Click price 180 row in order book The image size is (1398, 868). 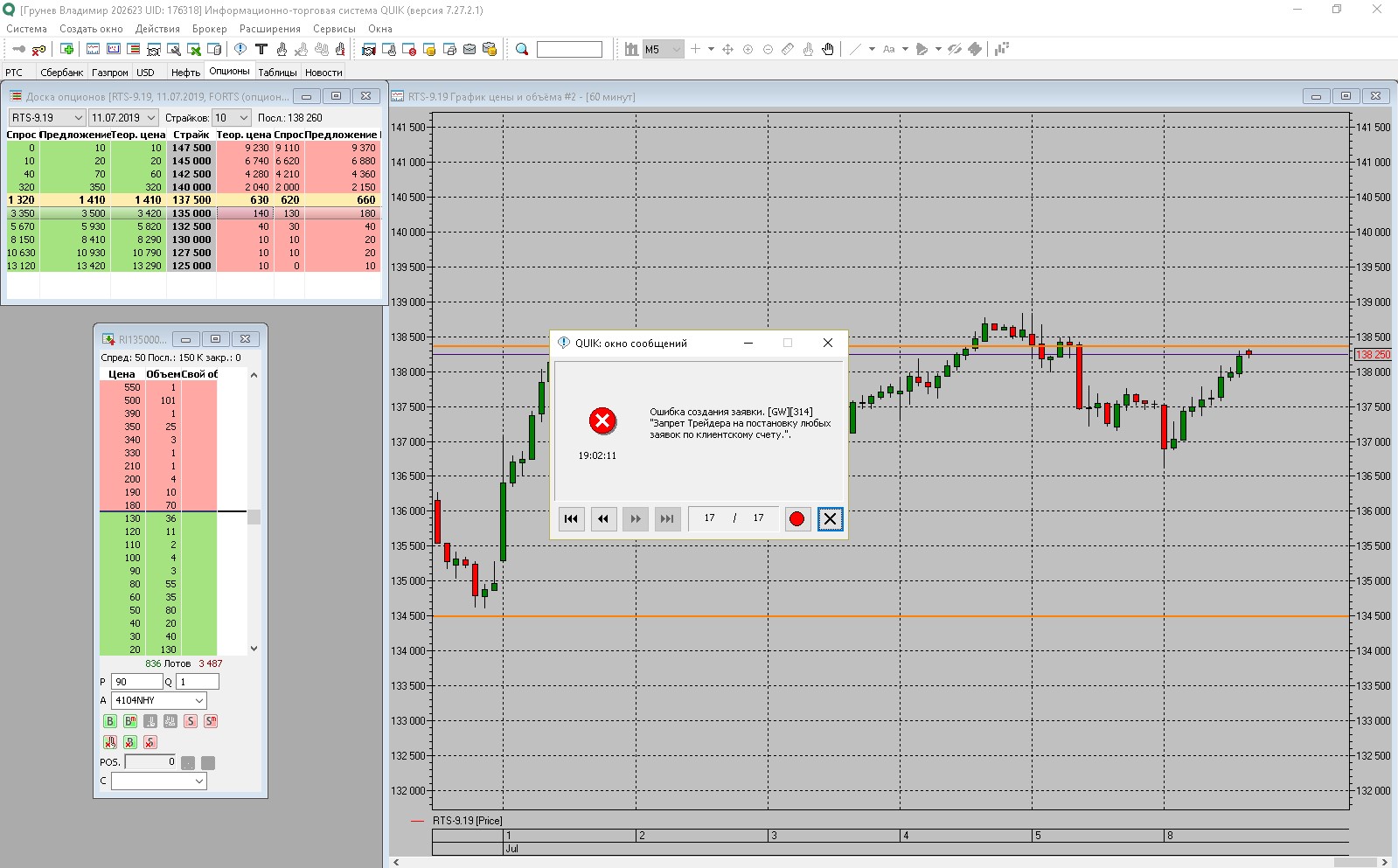pos(158,505)
